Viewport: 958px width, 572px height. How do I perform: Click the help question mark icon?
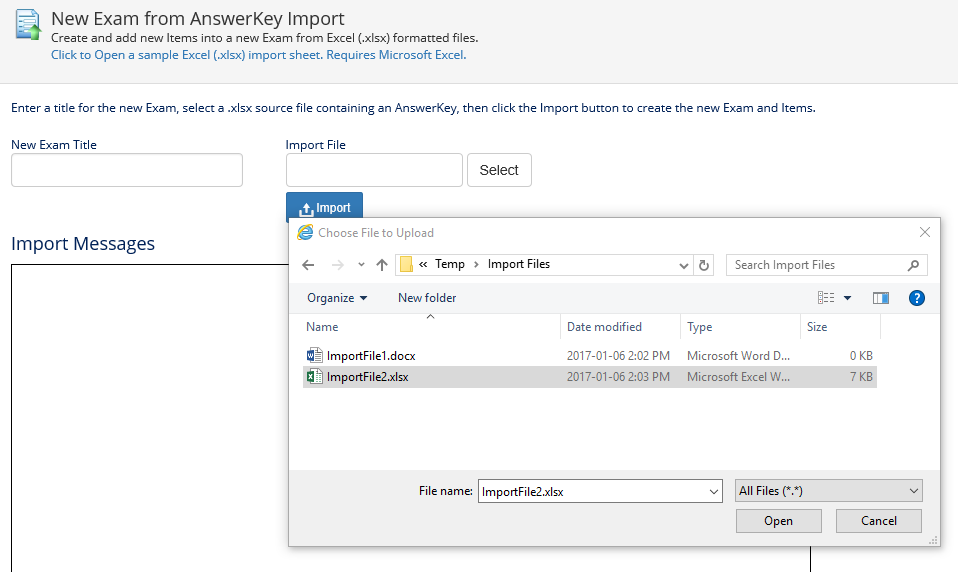tap(916, 298)
